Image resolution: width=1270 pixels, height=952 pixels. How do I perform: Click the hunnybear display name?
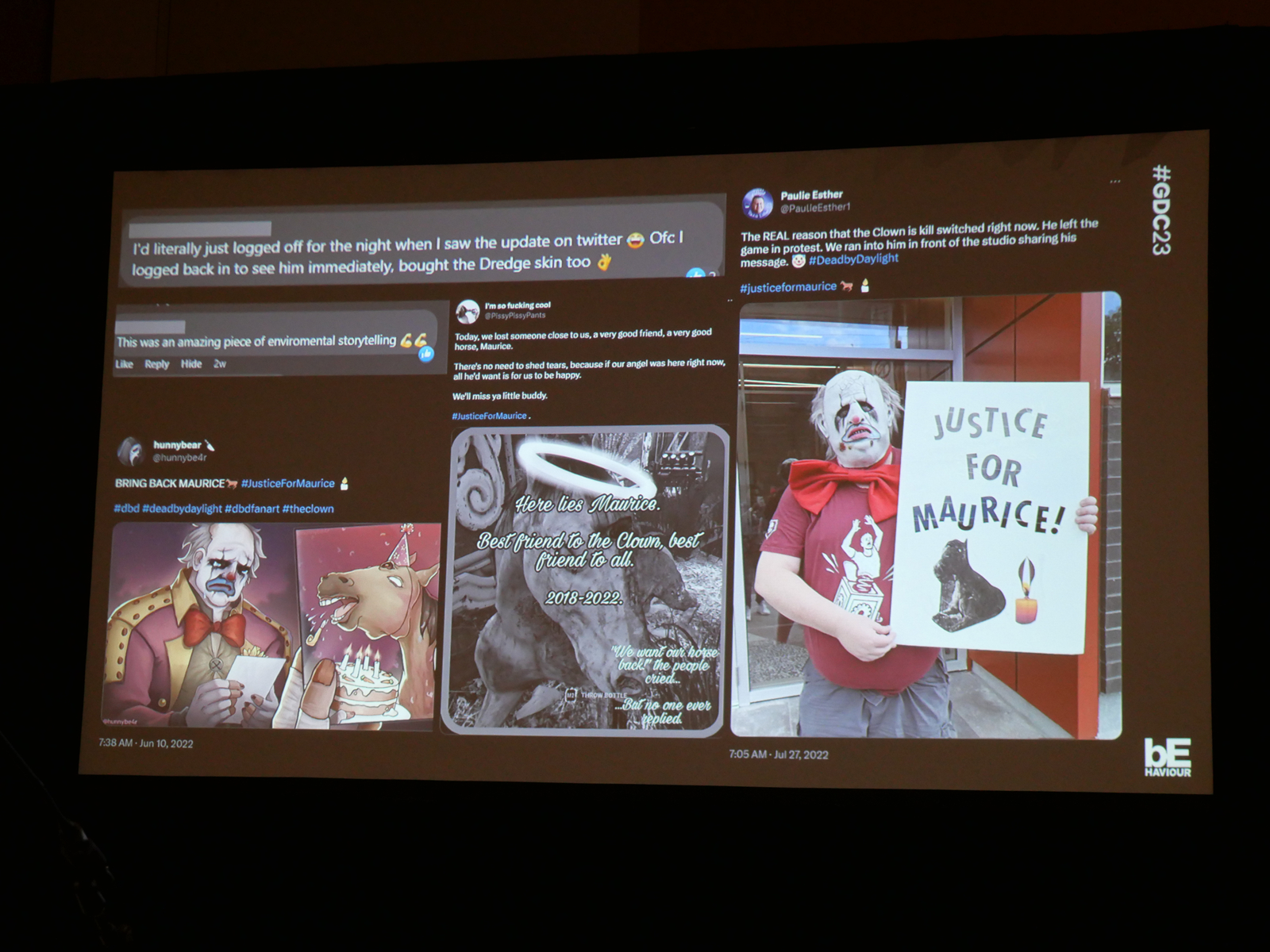coord(177,445)
